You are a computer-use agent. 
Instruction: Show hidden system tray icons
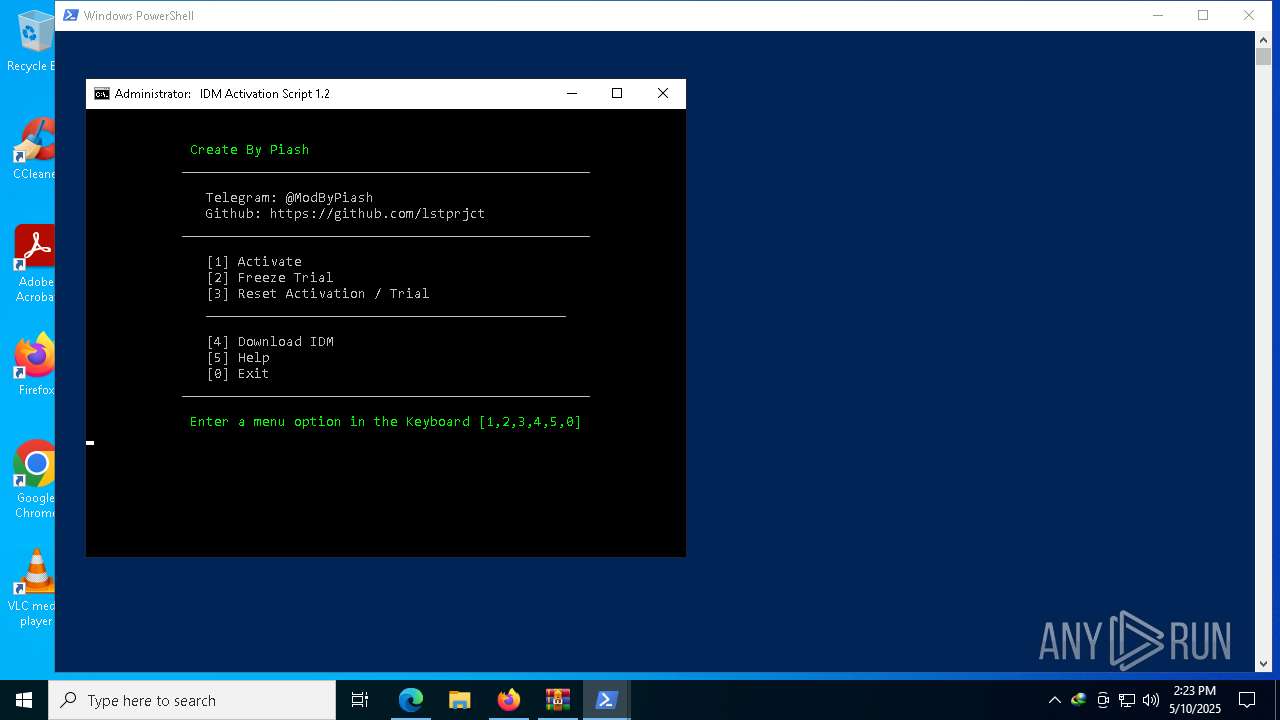[1054, 700]
